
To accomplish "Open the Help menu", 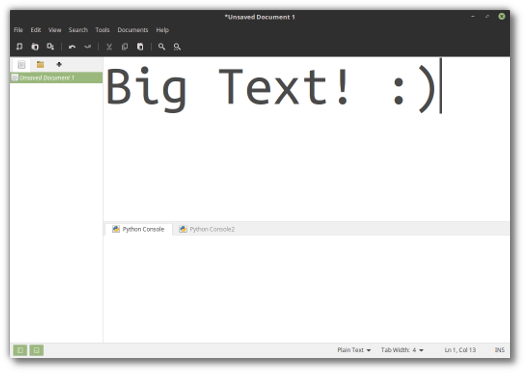I will tap(162, 30).
